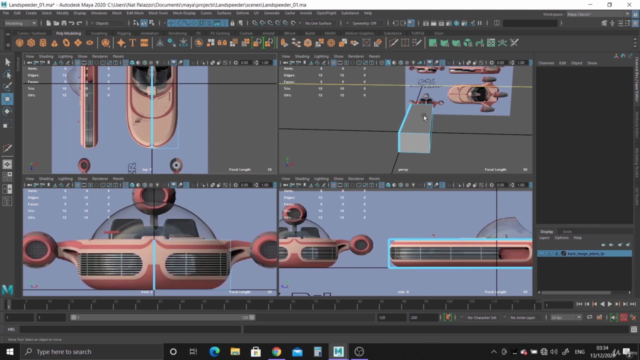The height and width of the screenshot is (360, 640).
Task: Open the render view icon in status line
Action: point(426,23)
